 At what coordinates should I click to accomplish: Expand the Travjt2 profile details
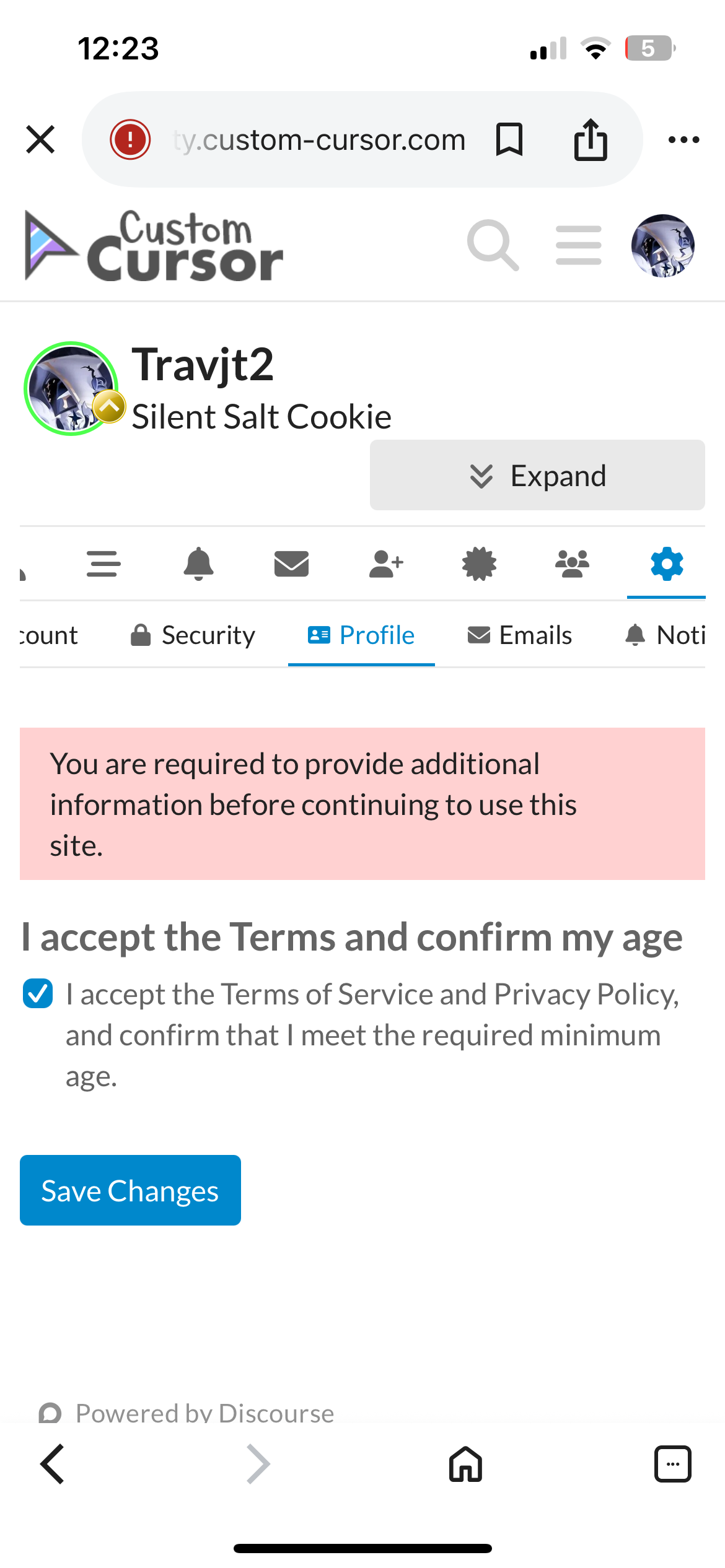(537, 476)
